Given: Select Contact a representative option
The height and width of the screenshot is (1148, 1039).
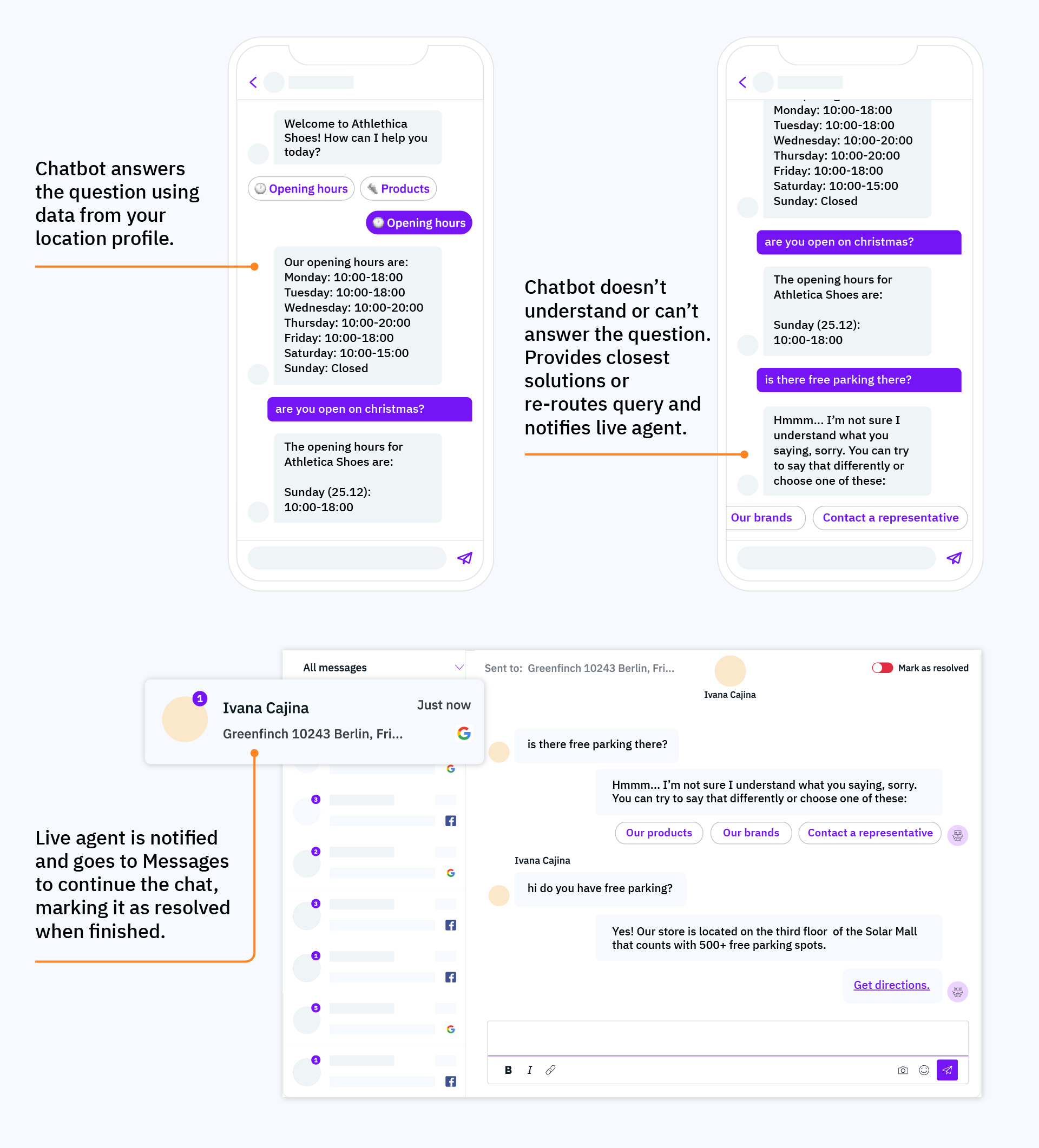Looking at the screenshot, I should click(x=889, y=517).
